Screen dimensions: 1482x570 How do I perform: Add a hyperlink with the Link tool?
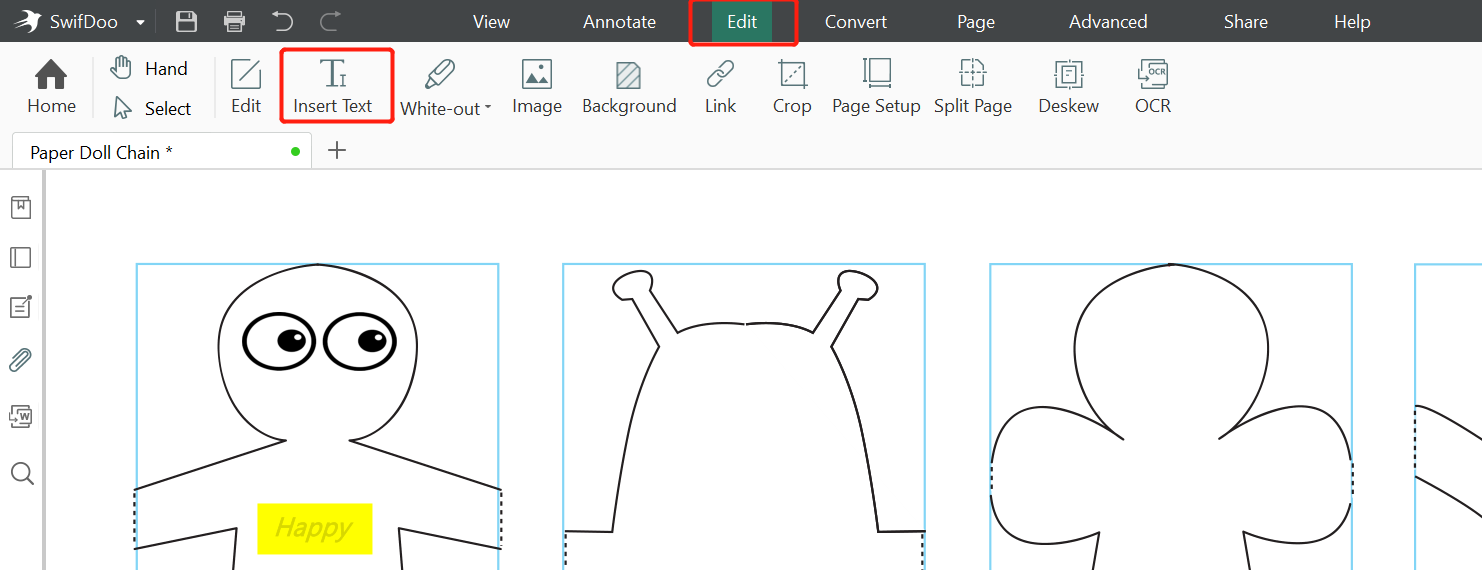720,87
